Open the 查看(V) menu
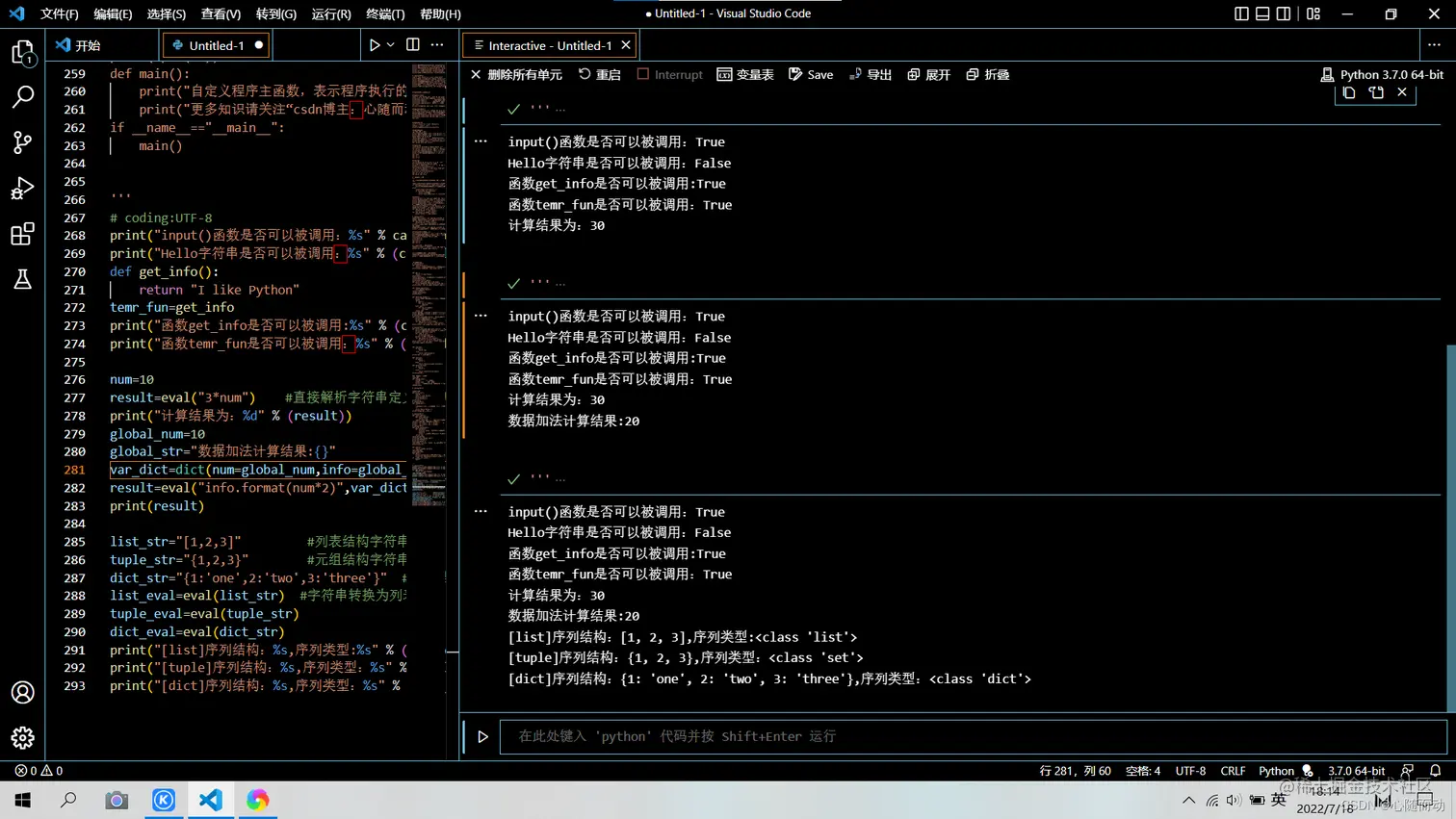This screenshot has height=819, width=1456. (221, 13)
